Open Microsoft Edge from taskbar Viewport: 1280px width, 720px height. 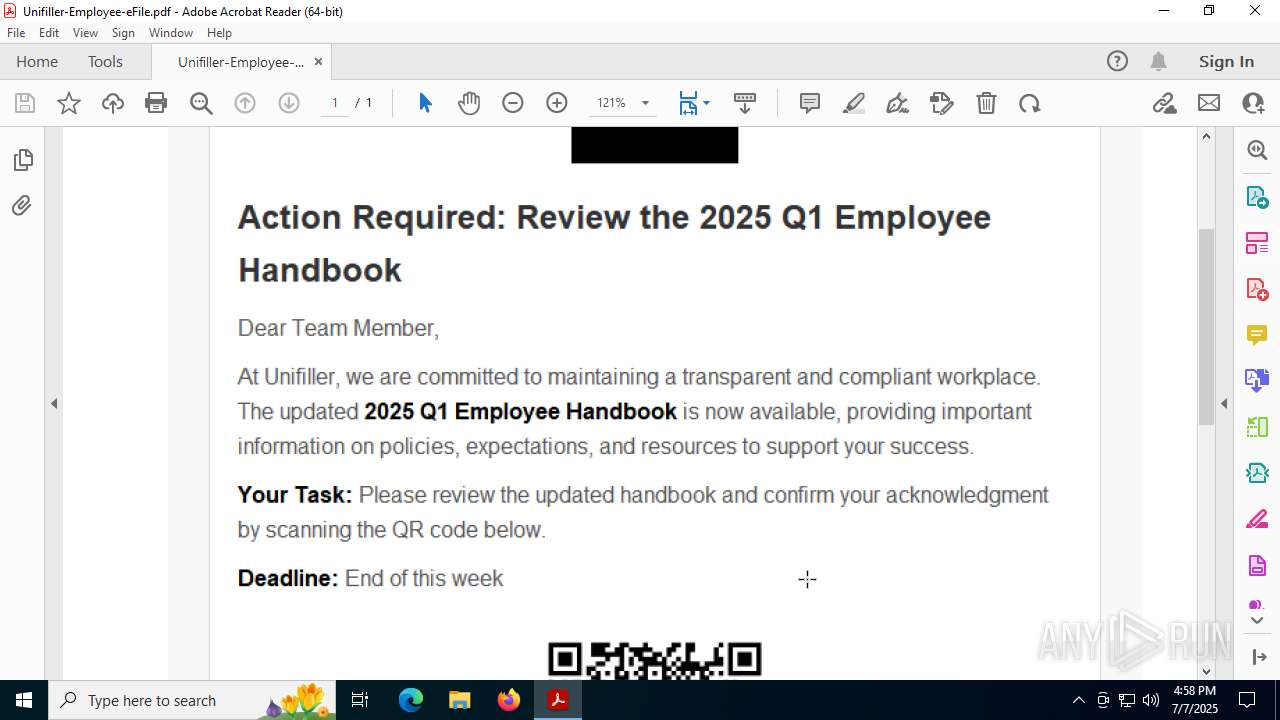click(x=411, y=700)
